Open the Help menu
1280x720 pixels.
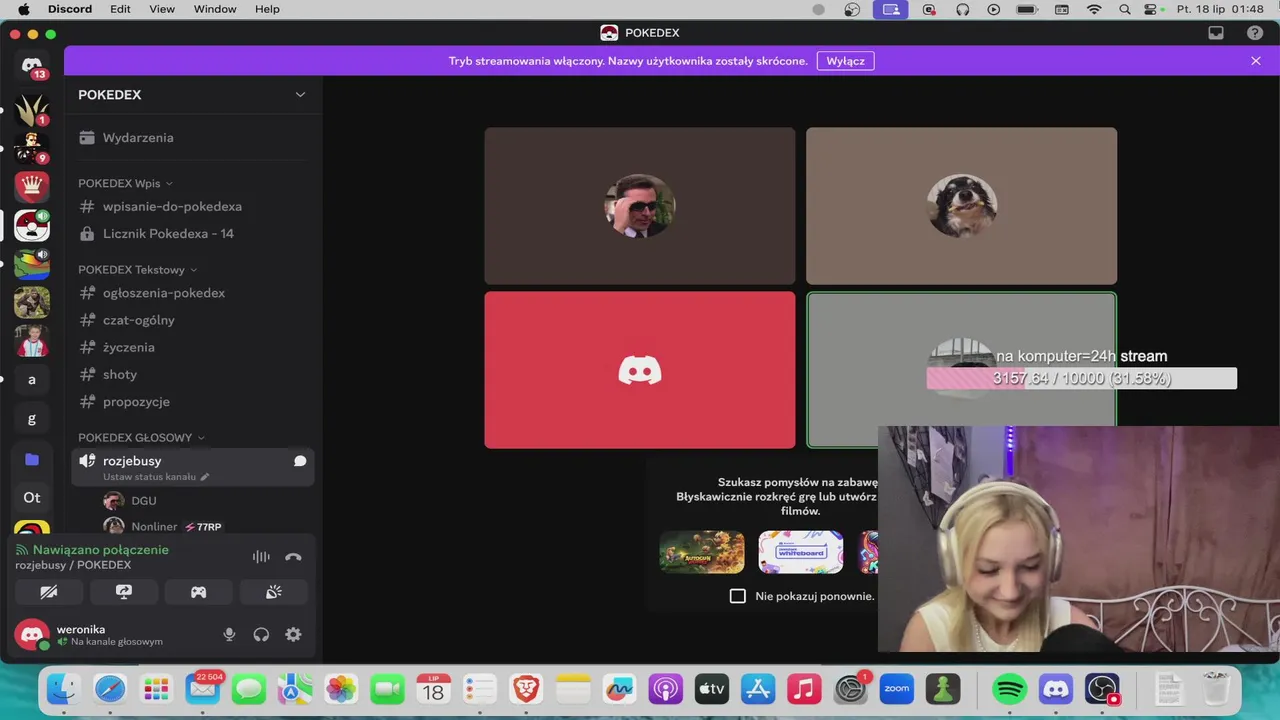tap(267, 9)
